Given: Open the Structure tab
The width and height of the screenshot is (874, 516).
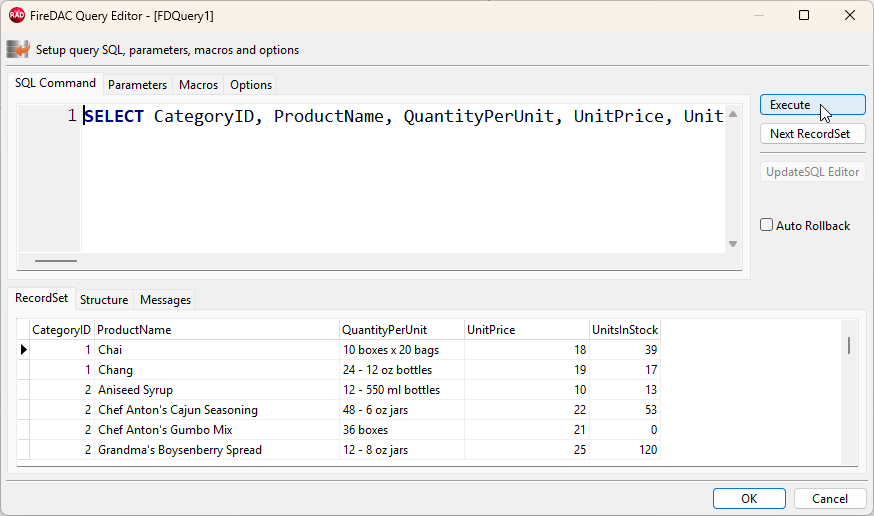Looking at the screenshot, I should click(104, 300).
